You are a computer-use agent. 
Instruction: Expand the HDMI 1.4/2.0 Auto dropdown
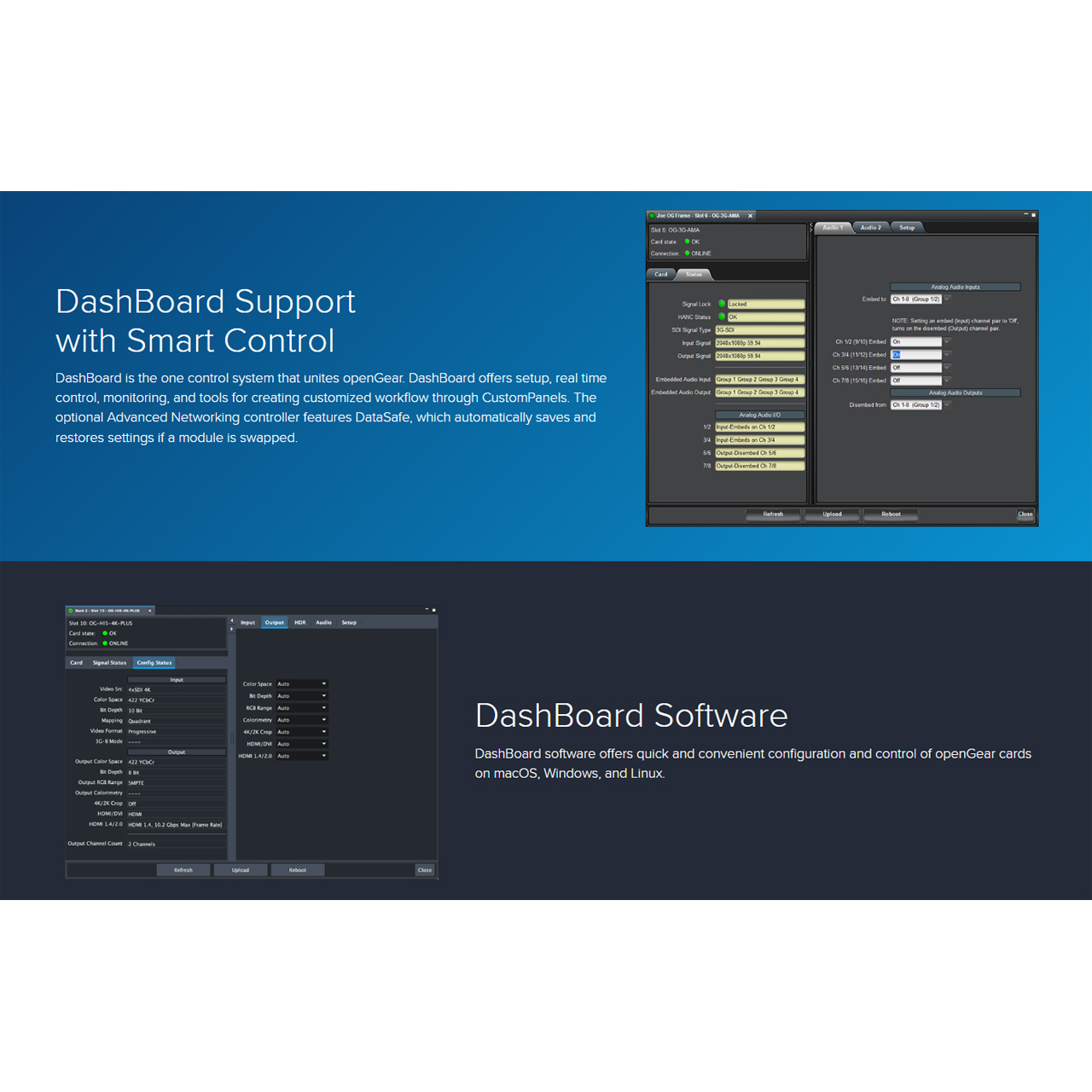[323, 756]
